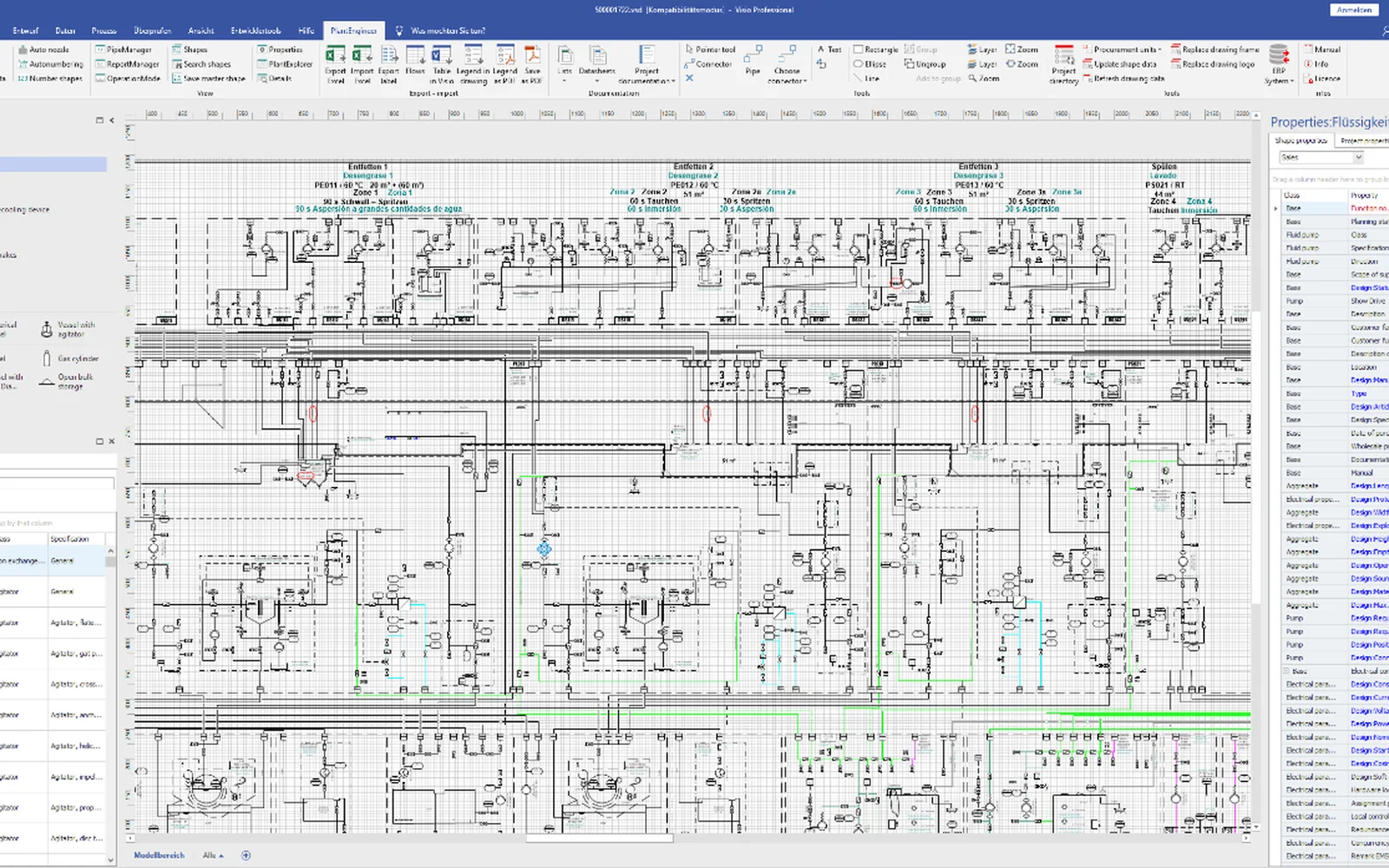Open the Datasheets dropdown
The image size is (1389, 868).
point(597,65)
